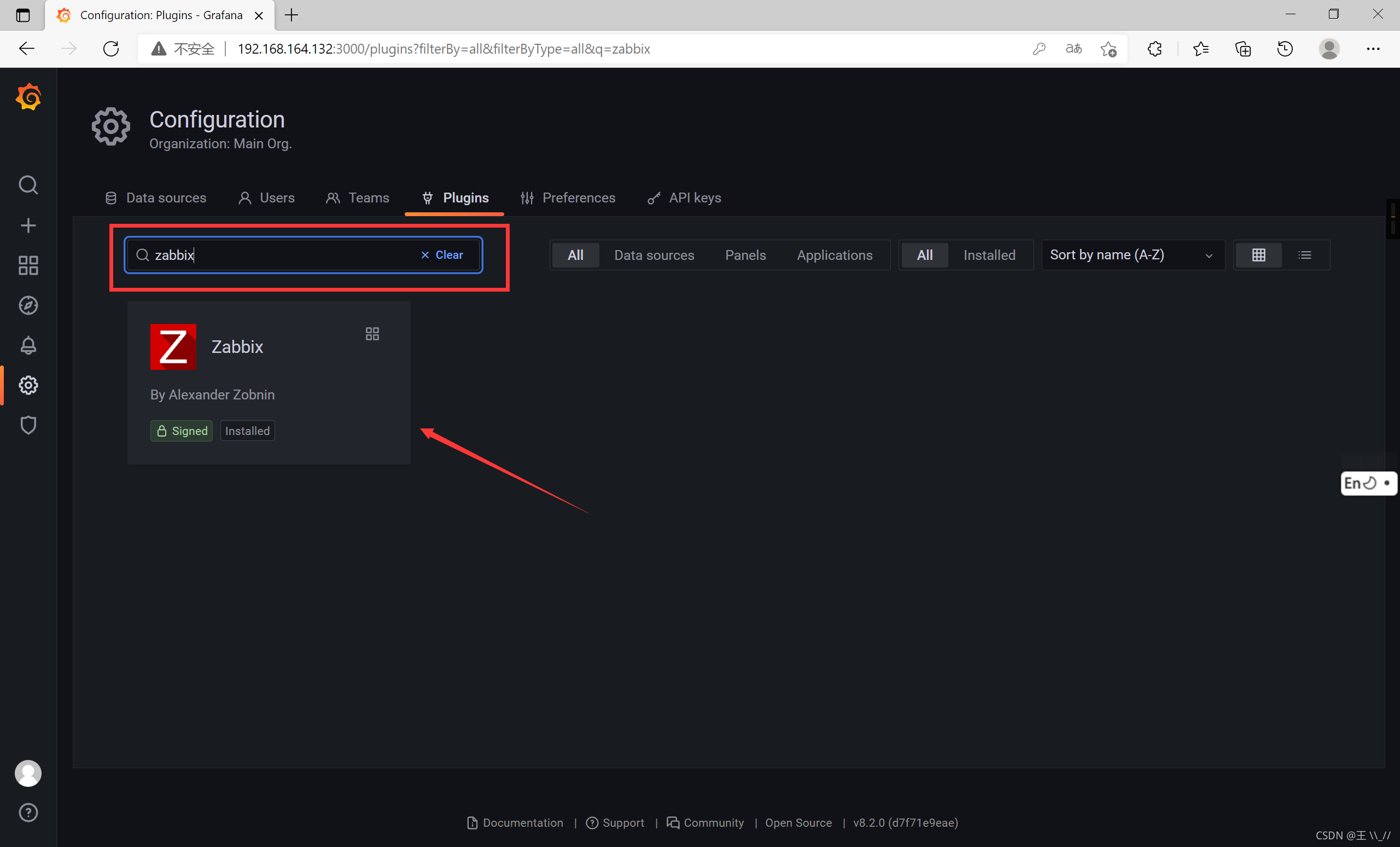This screenshot has height=847, width=1400.
Task: Open the Teams tab
Action: [358, 198]
